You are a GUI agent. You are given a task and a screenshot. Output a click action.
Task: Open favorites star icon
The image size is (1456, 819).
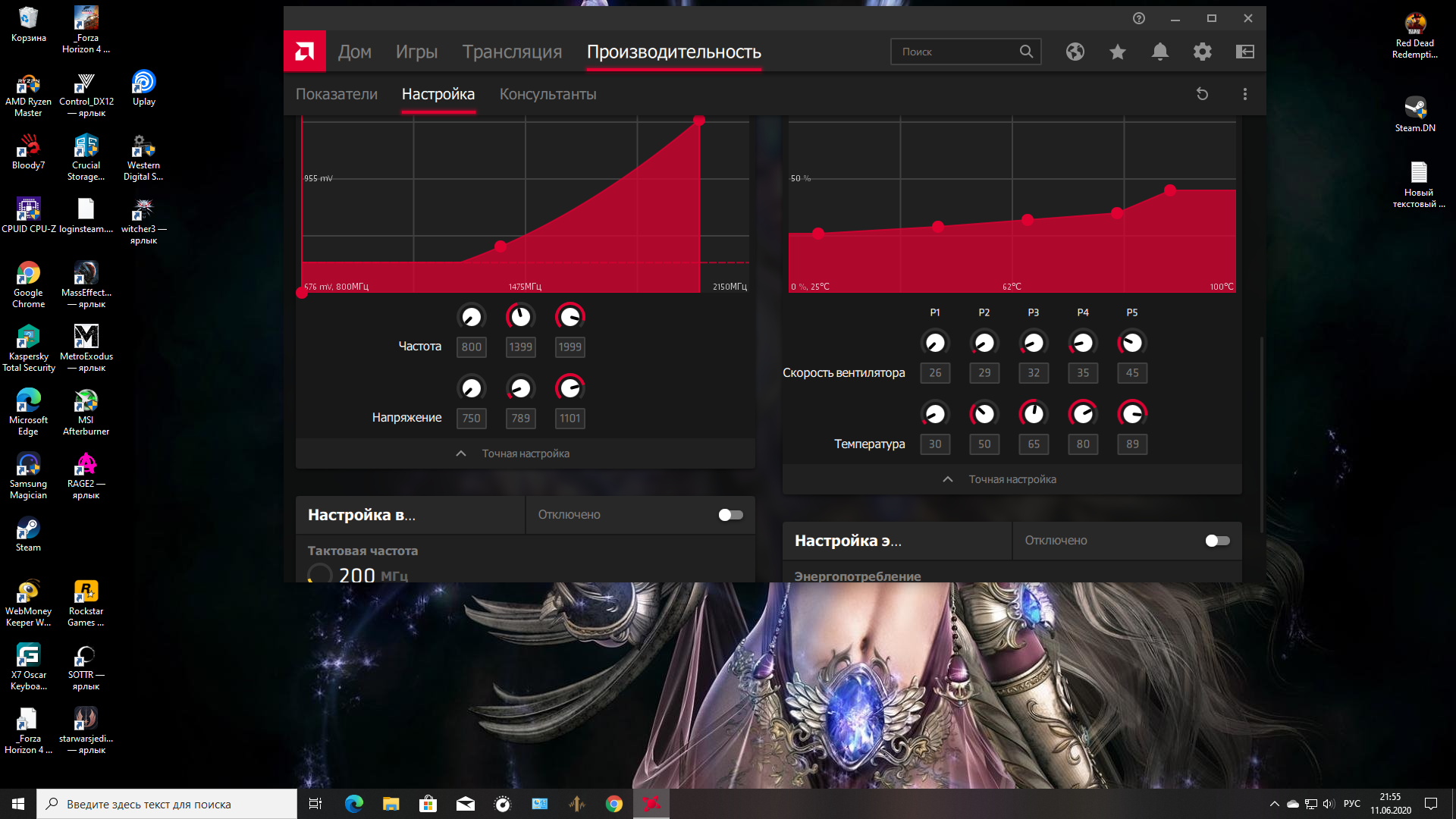point(1117,52)
